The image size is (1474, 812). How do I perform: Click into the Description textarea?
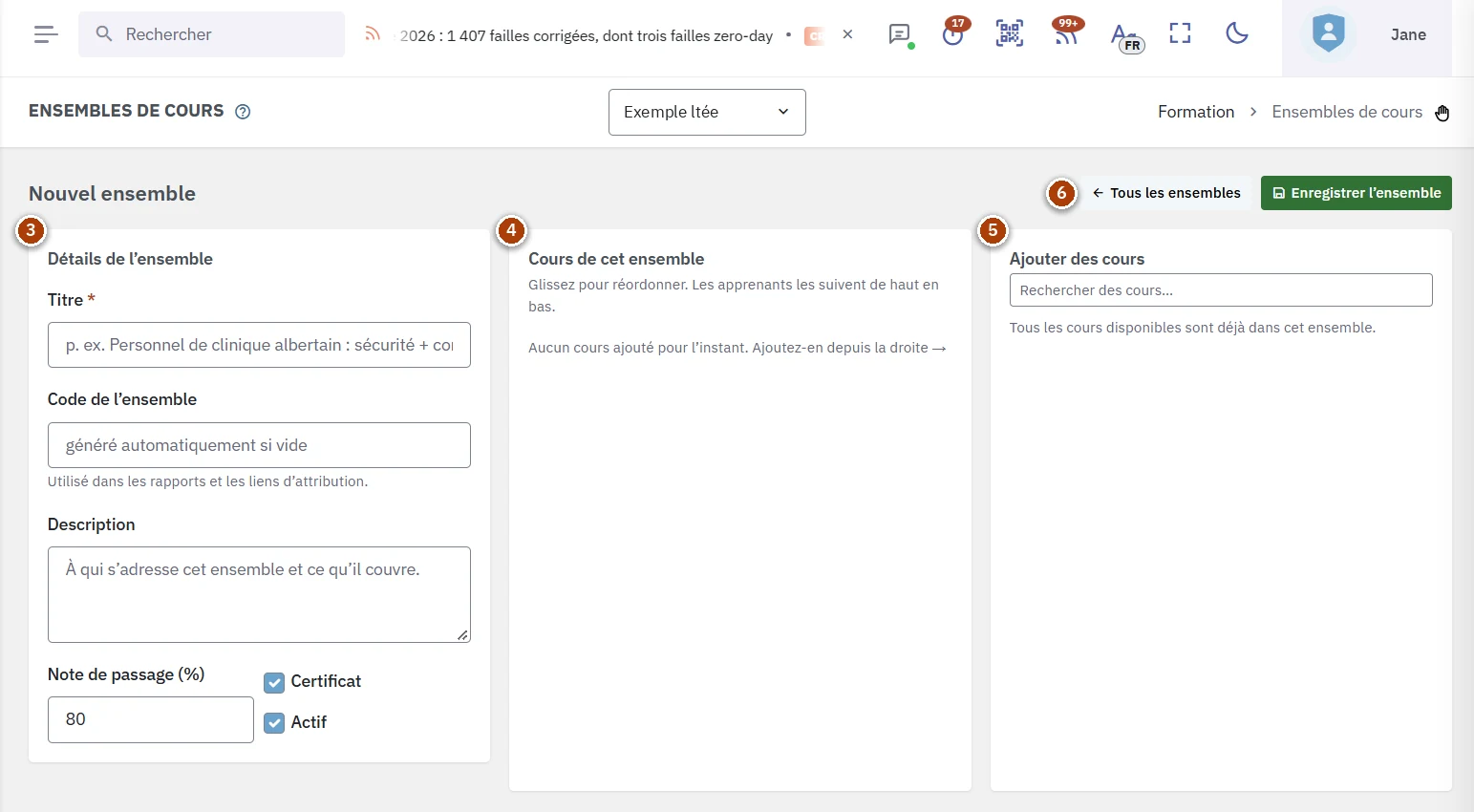[x=259, y=594]
